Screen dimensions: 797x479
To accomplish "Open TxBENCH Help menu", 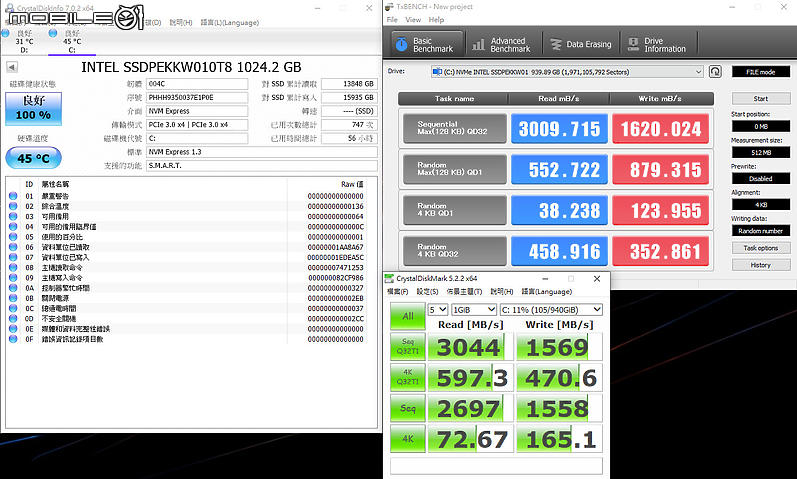I will 436,20.
